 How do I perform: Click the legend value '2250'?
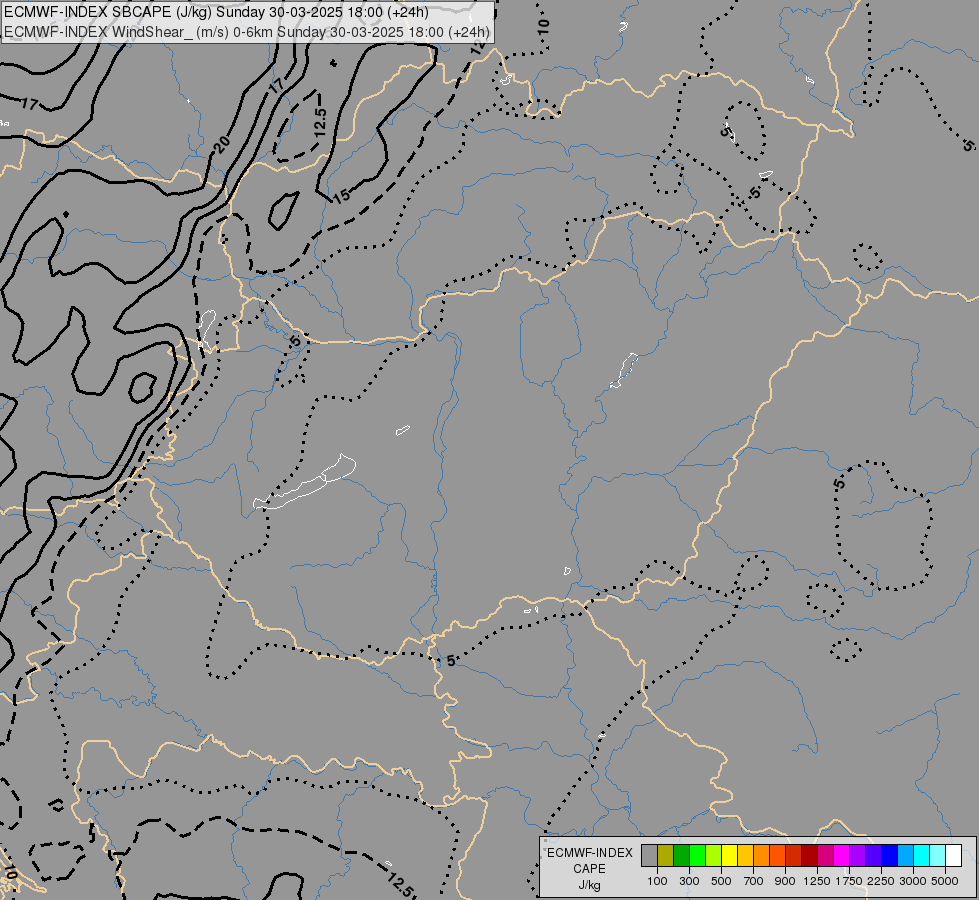(881, 881)
